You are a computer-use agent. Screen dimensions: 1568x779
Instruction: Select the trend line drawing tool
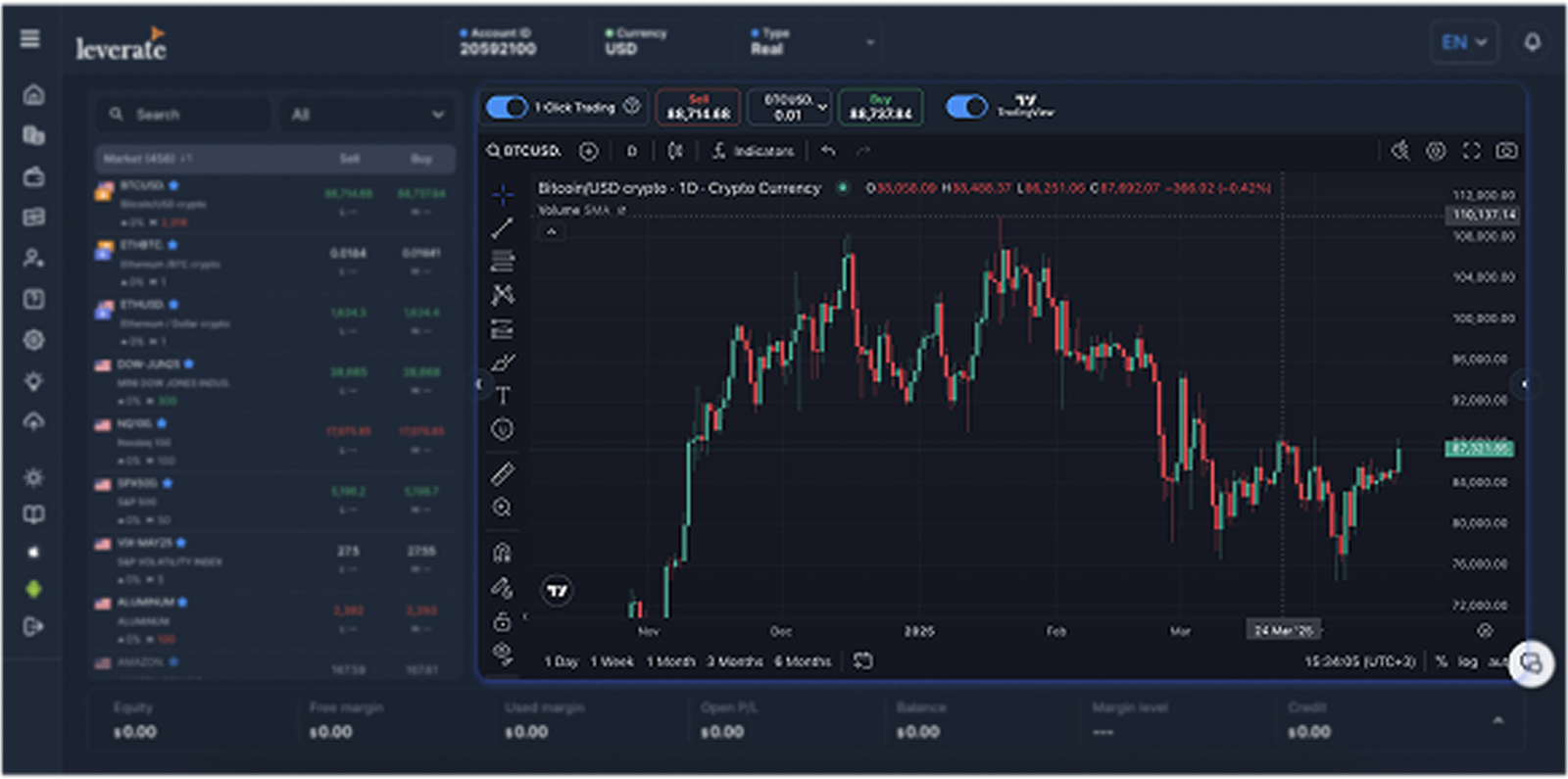[502, 228]
